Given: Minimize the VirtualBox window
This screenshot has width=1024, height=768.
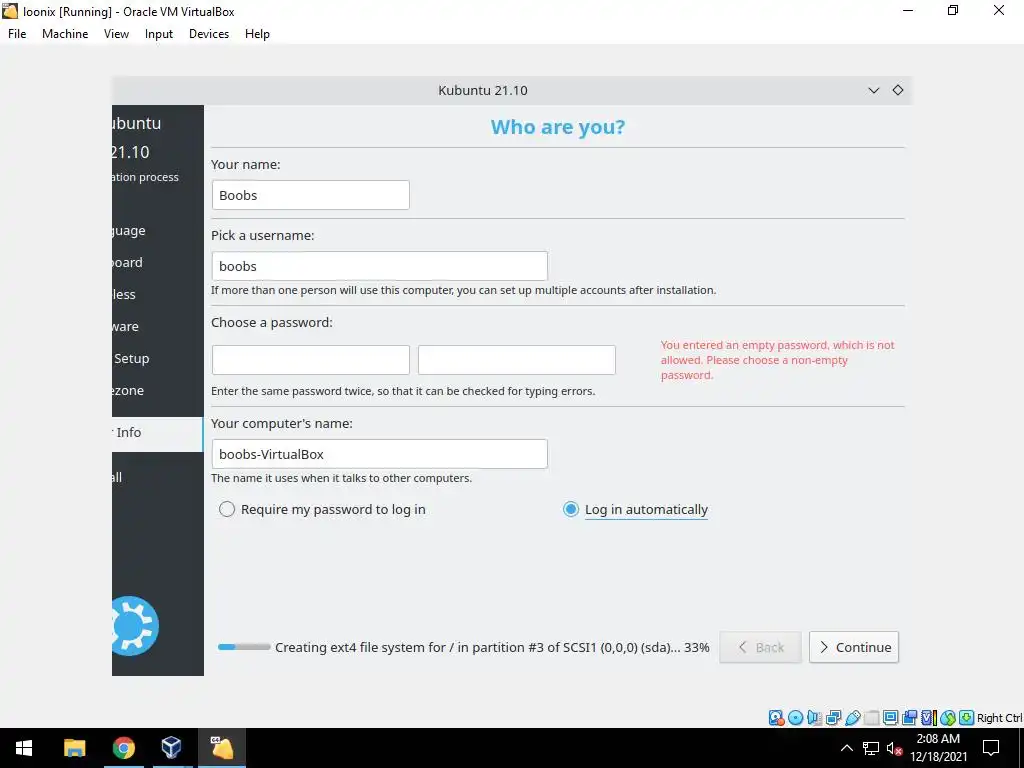Looking at the screenshot, I should (x=908, y=10).
